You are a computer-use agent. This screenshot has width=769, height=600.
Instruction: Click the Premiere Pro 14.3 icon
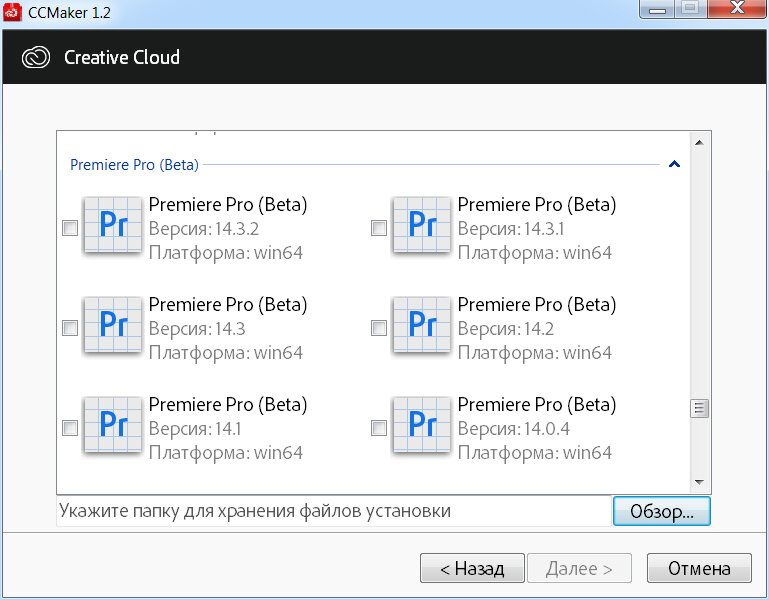tap(112, 325)
